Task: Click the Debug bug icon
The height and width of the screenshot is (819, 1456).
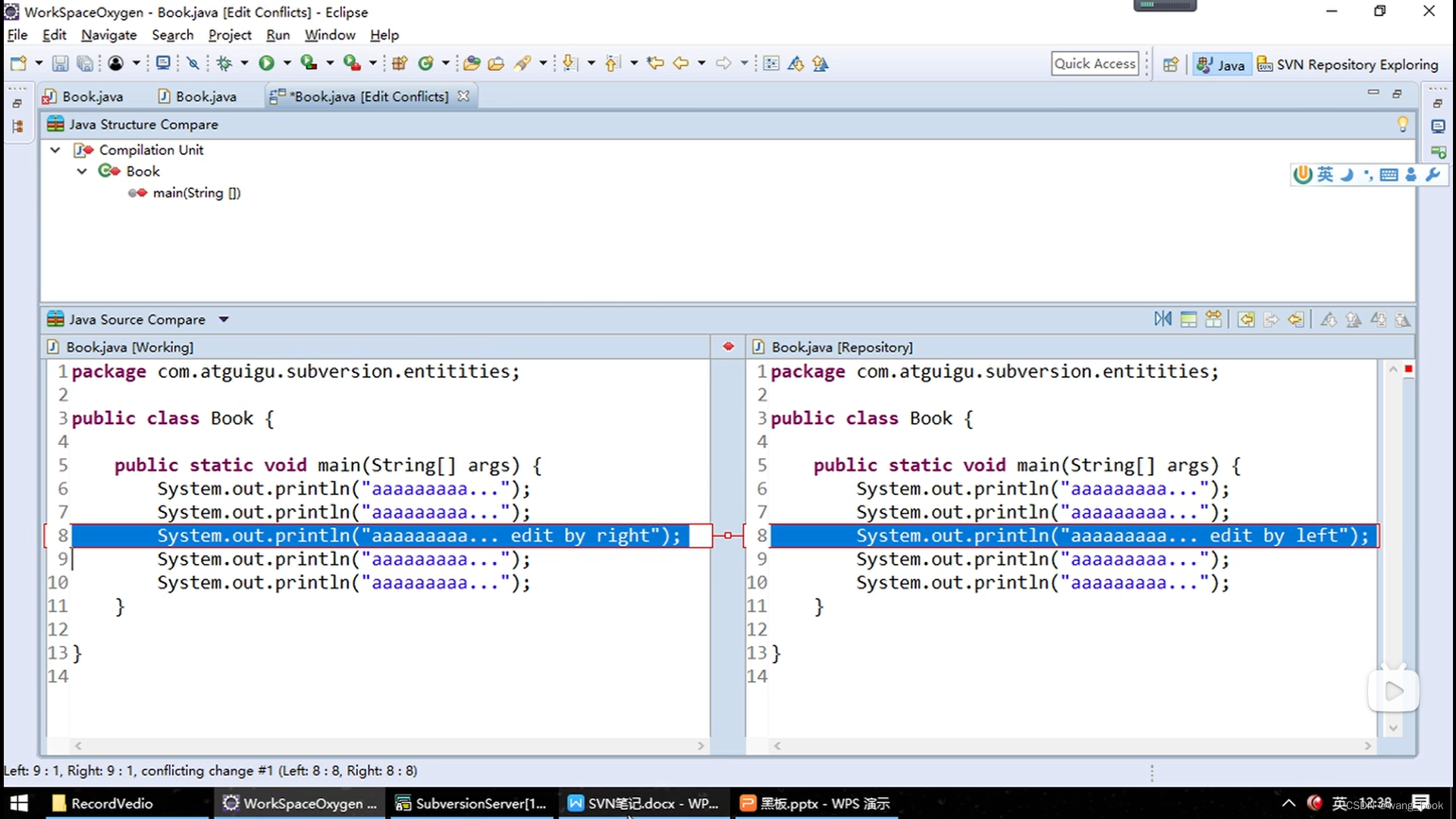Action: tap(224, 64)
